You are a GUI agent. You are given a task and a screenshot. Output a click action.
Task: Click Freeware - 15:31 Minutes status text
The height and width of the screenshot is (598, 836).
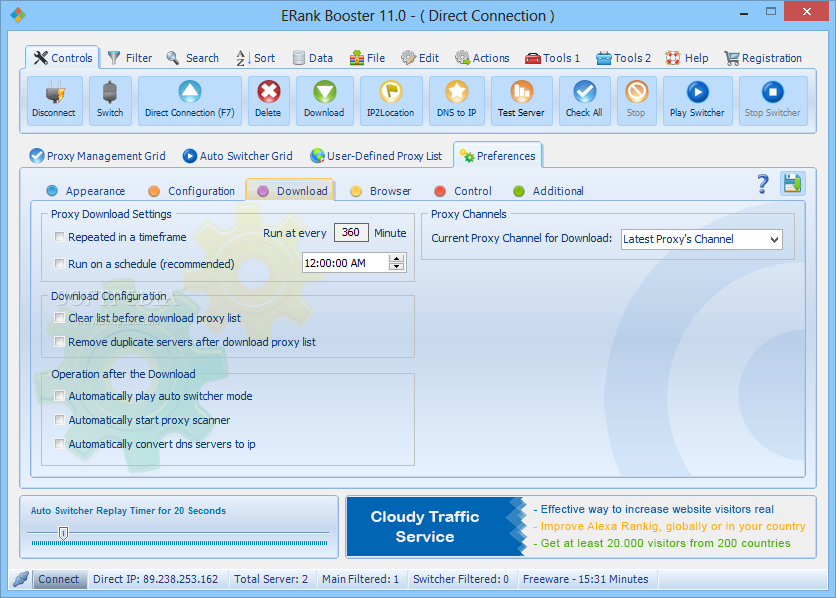(585, 579)
